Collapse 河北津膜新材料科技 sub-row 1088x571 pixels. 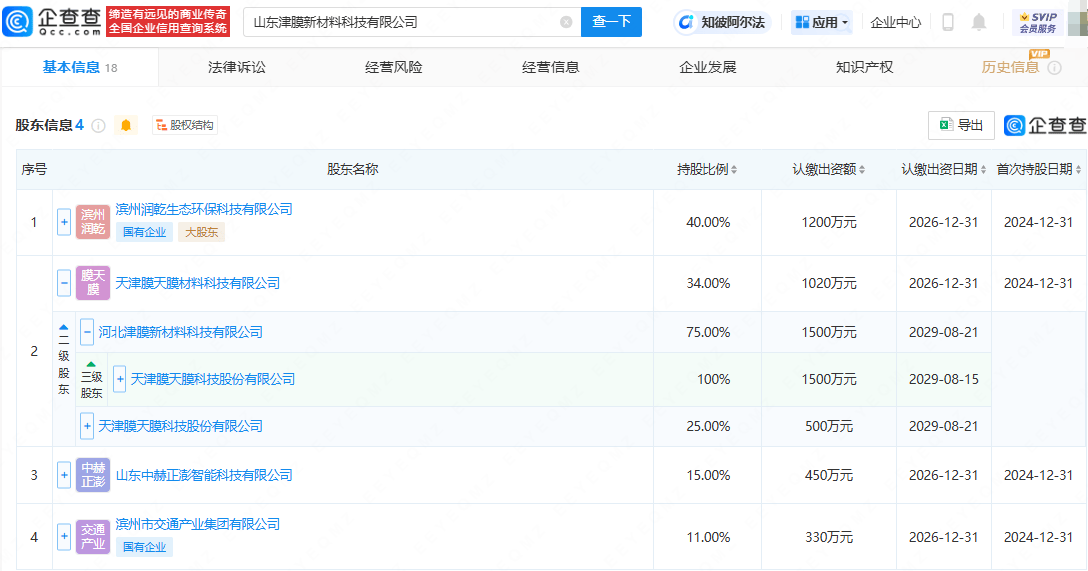[x=87, y=332]
